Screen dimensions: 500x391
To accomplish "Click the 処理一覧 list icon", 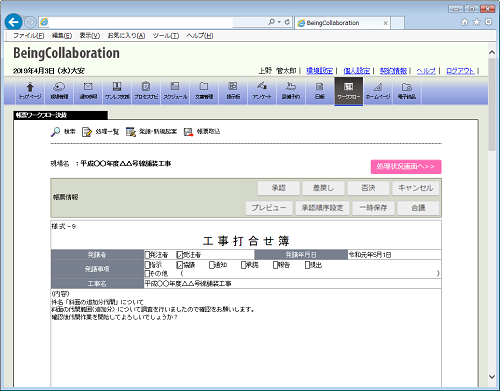I will point(87,132).
